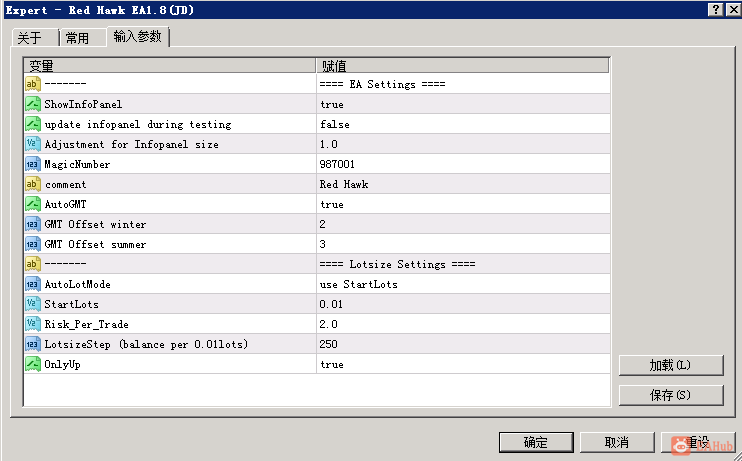Click the 加载(L) button
This screenshot has width=742, height=461.
671,365
